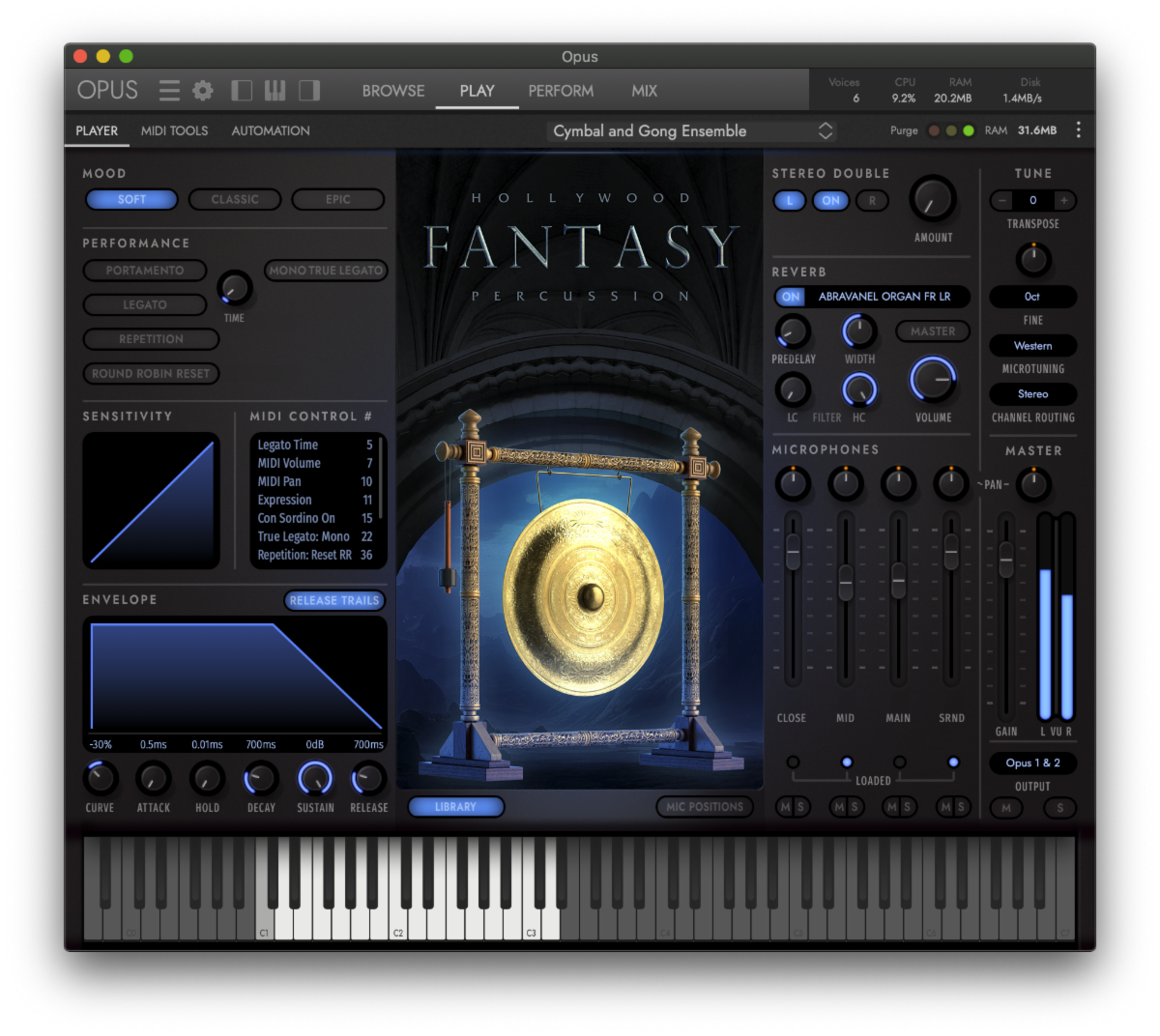Toggle the left side panel icon
The image size is (1160, 1036).
coord(242,91)
